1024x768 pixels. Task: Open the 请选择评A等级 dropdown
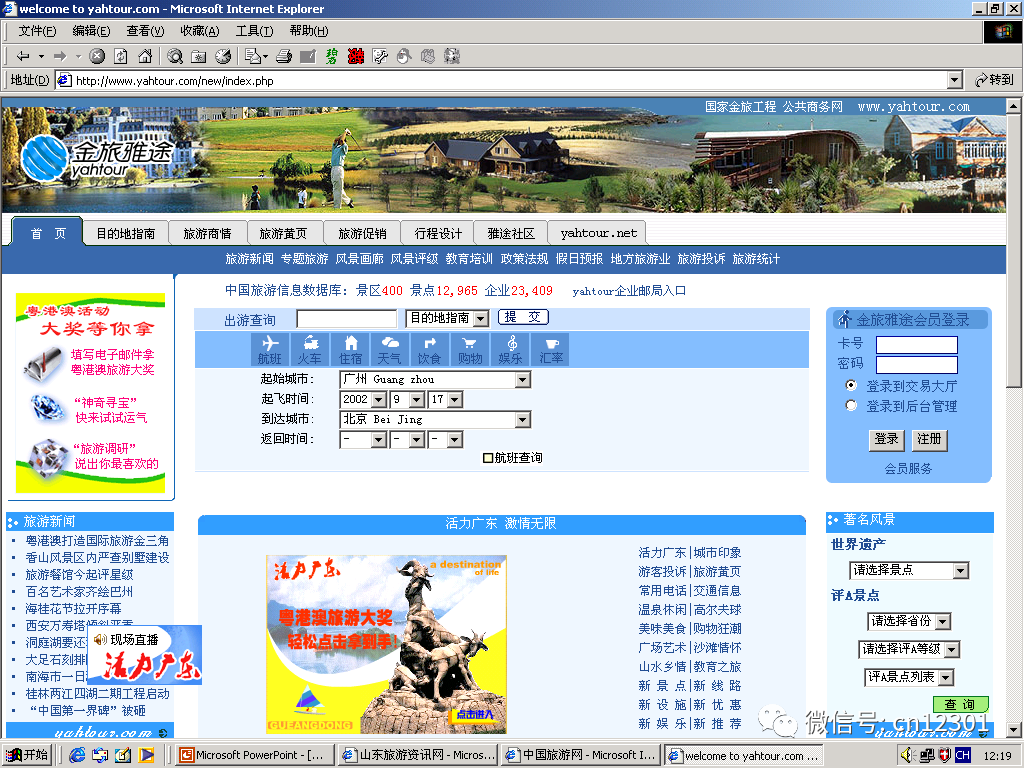coord(952,650)
